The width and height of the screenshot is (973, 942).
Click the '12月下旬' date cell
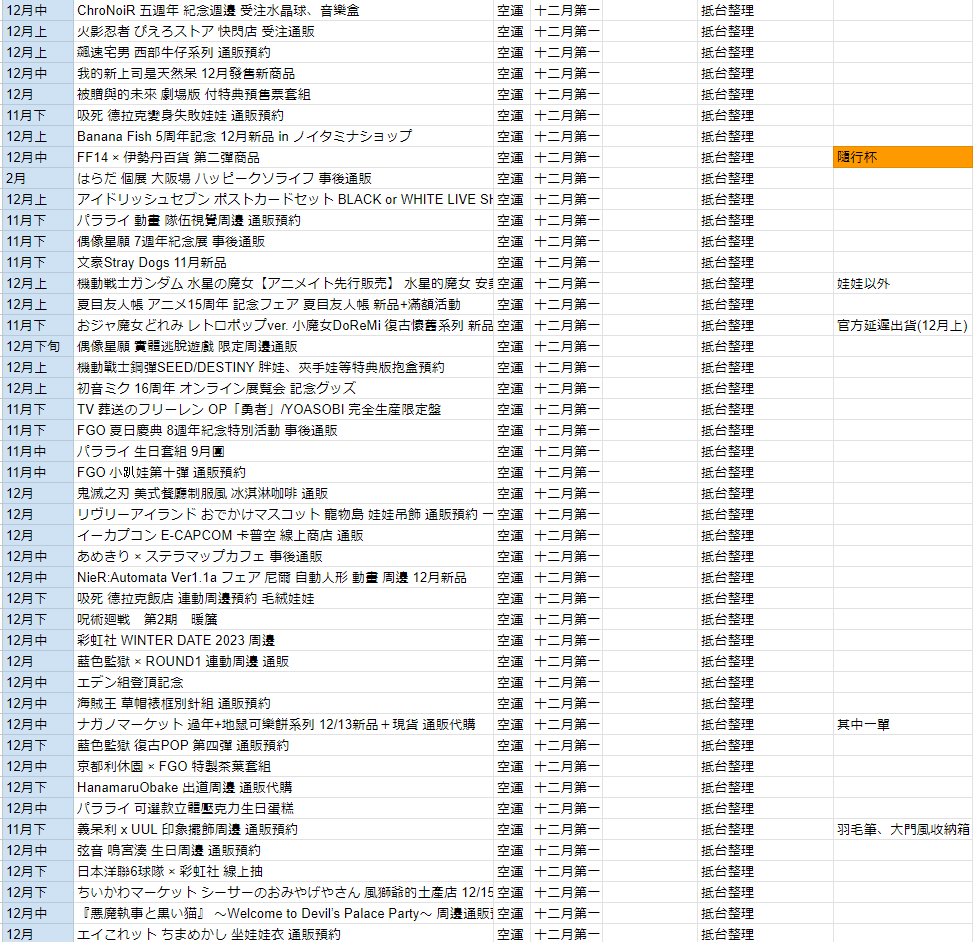pos(38,346)
